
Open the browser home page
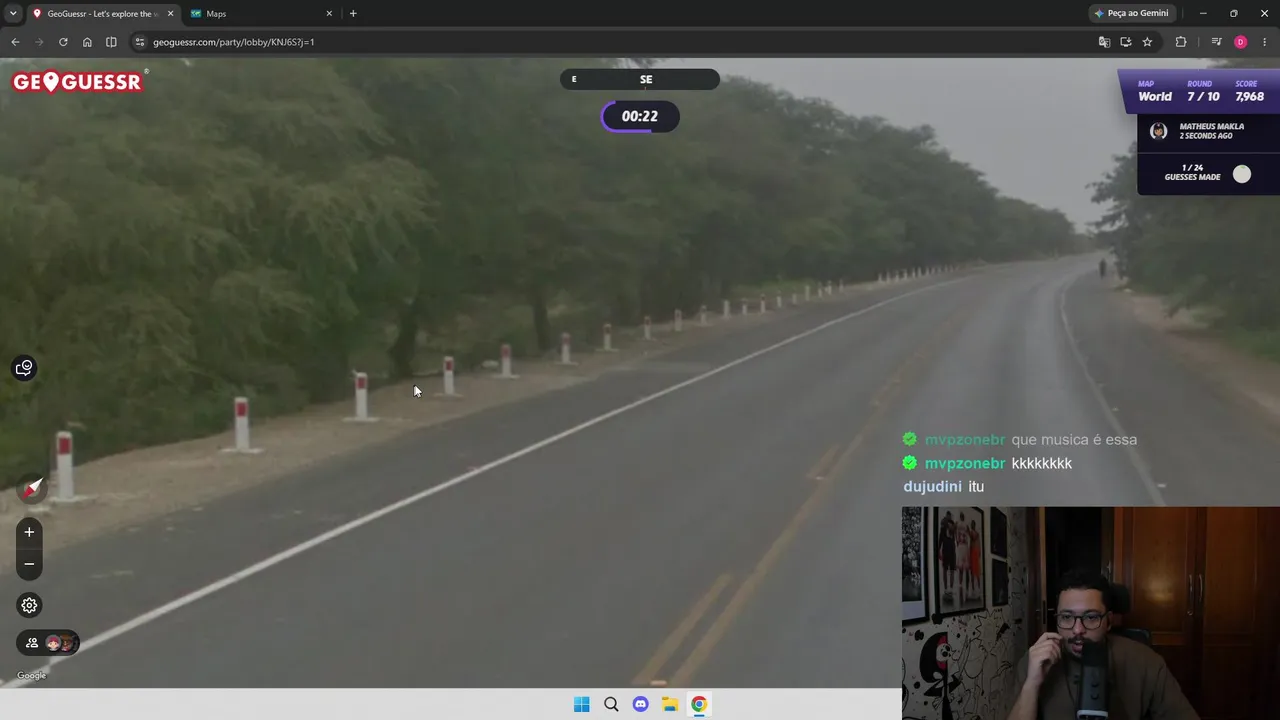coord(87,42)
